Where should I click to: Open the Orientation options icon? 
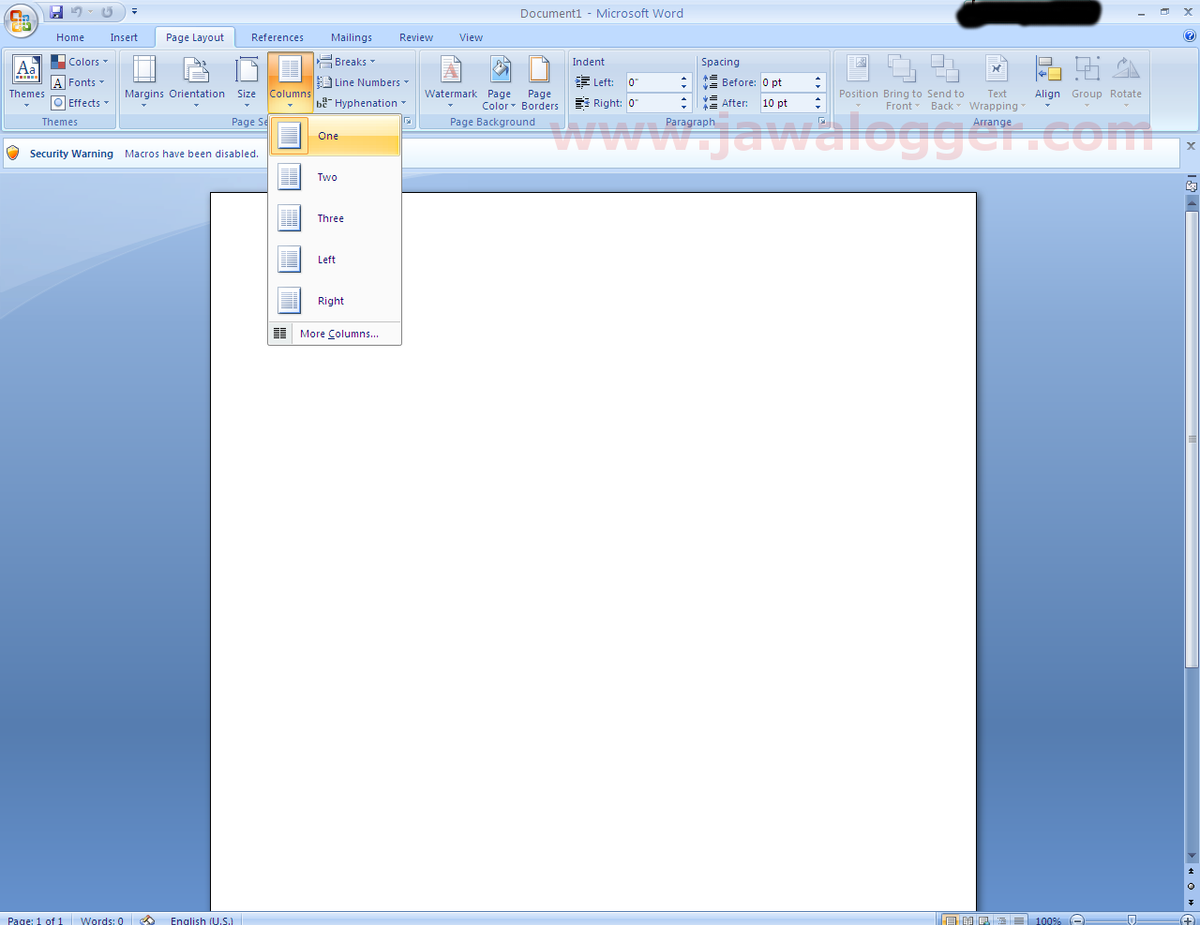196,70
